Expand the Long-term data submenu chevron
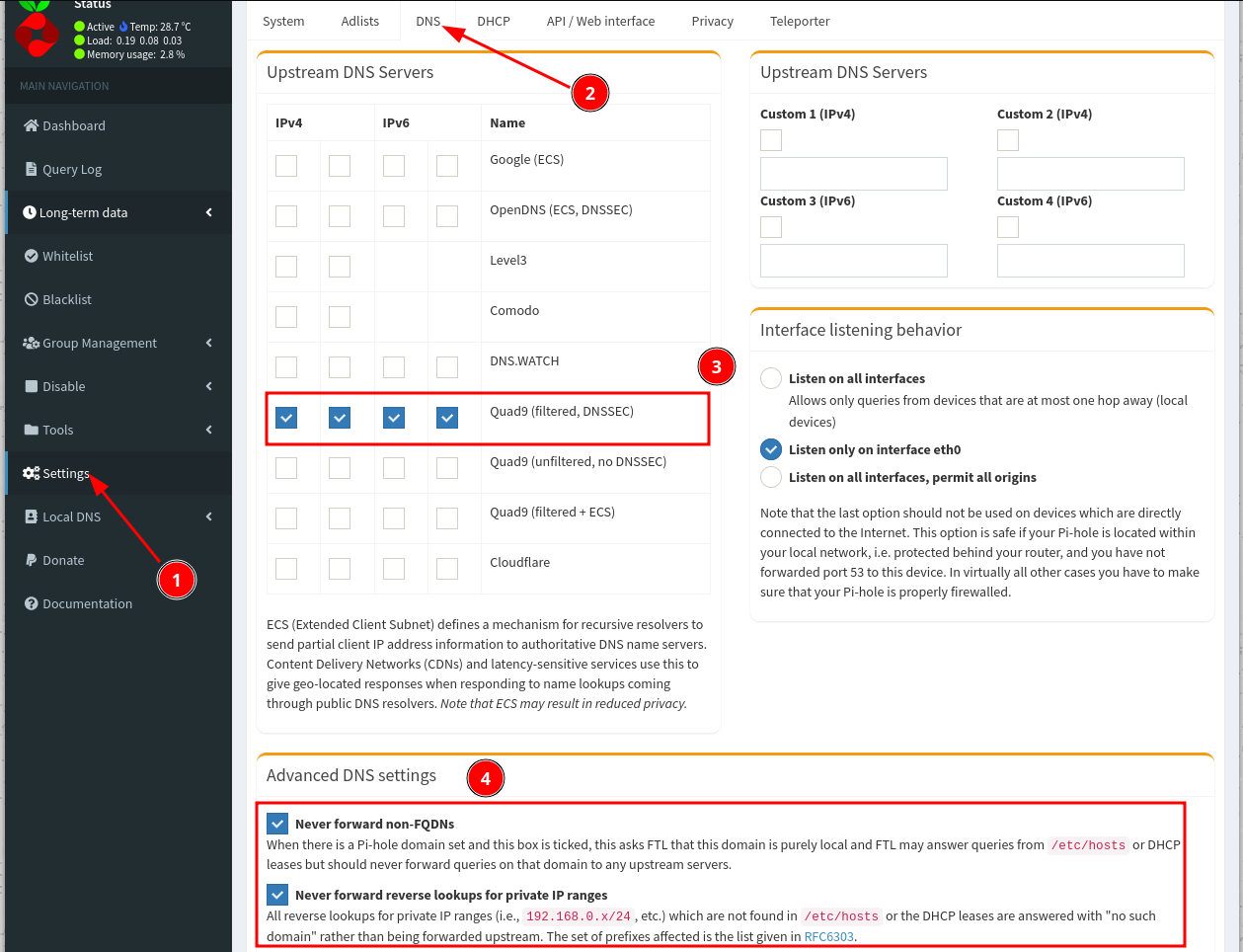 click(209, 212)
